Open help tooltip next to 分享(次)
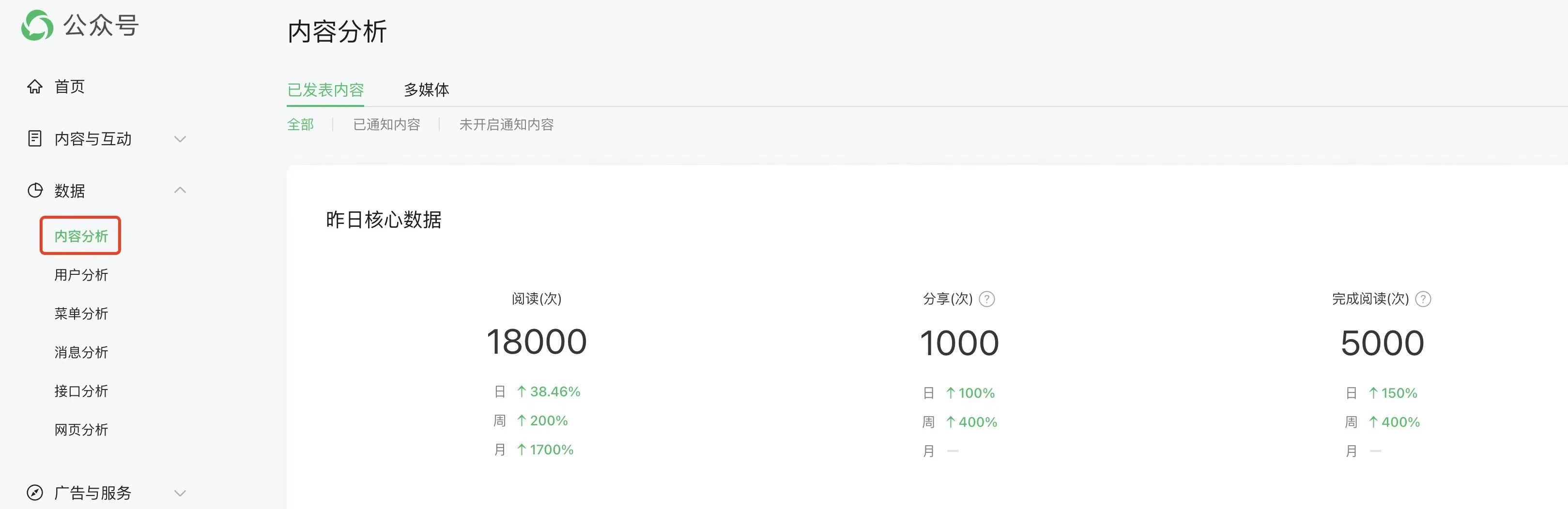Screen dimensions: 1568x509 tap(987, 299)
